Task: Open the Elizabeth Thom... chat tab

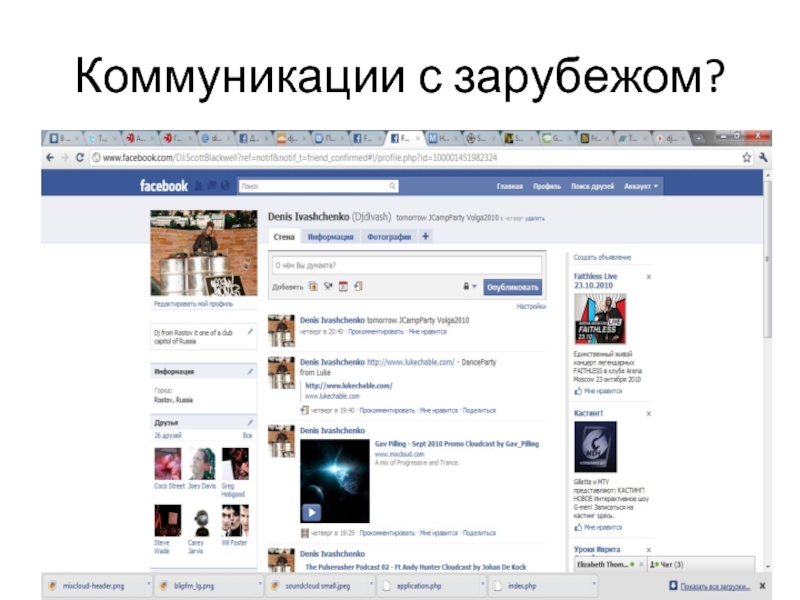Action: click(x=609, y=564)
